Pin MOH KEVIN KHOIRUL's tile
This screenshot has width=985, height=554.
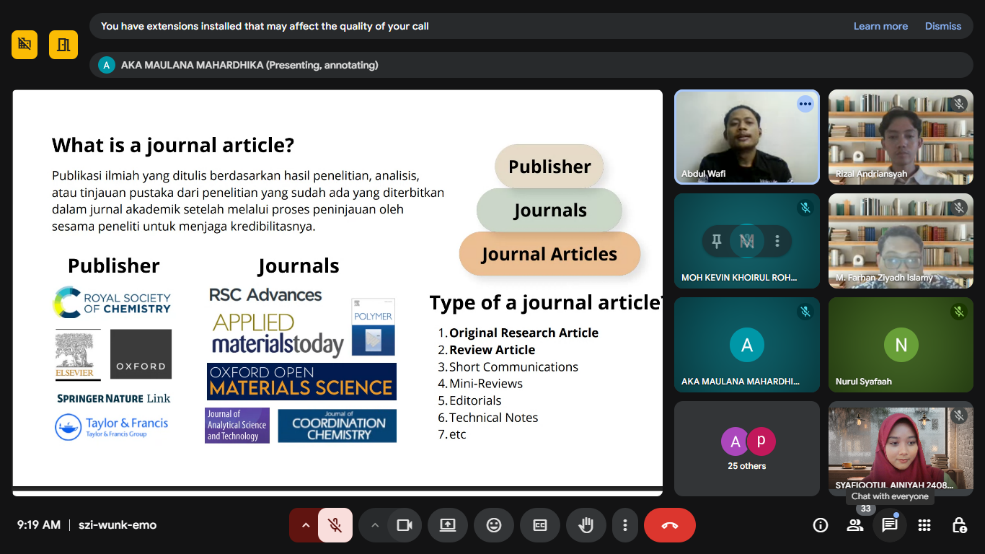click(x=716, y=240)
